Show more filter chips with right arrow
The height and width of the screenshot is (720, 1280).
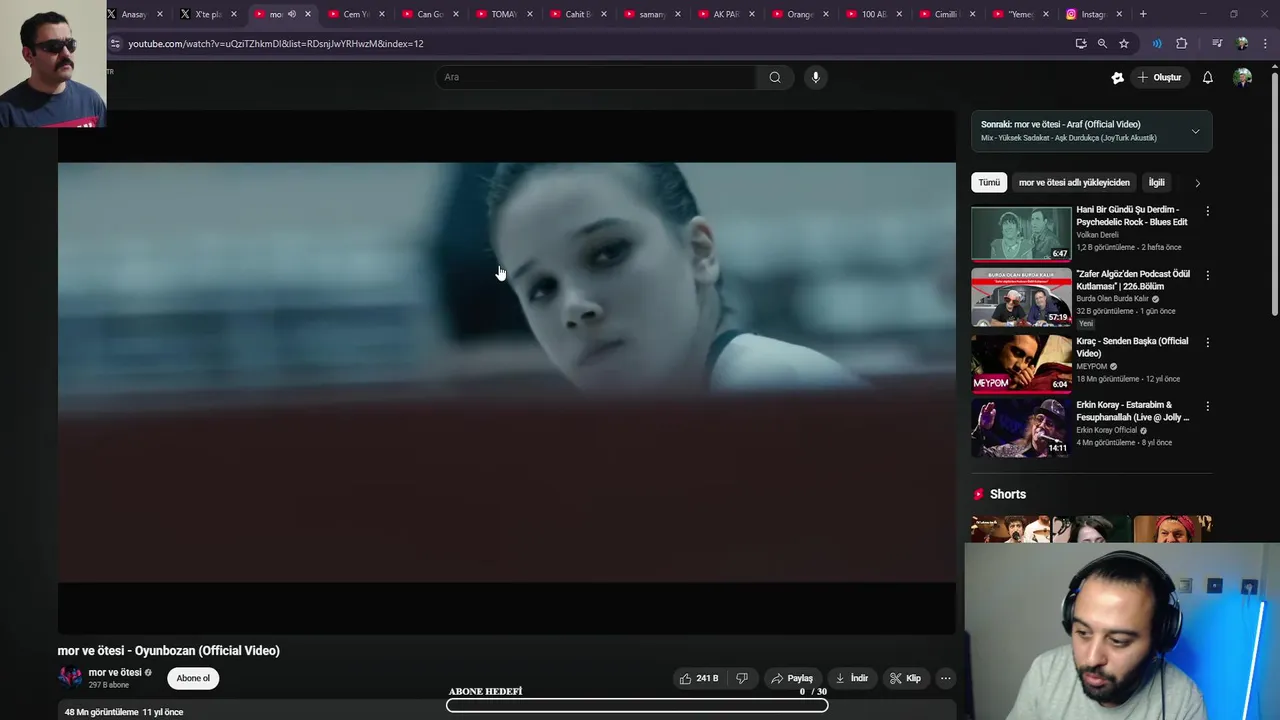(x=1197, y=183)
